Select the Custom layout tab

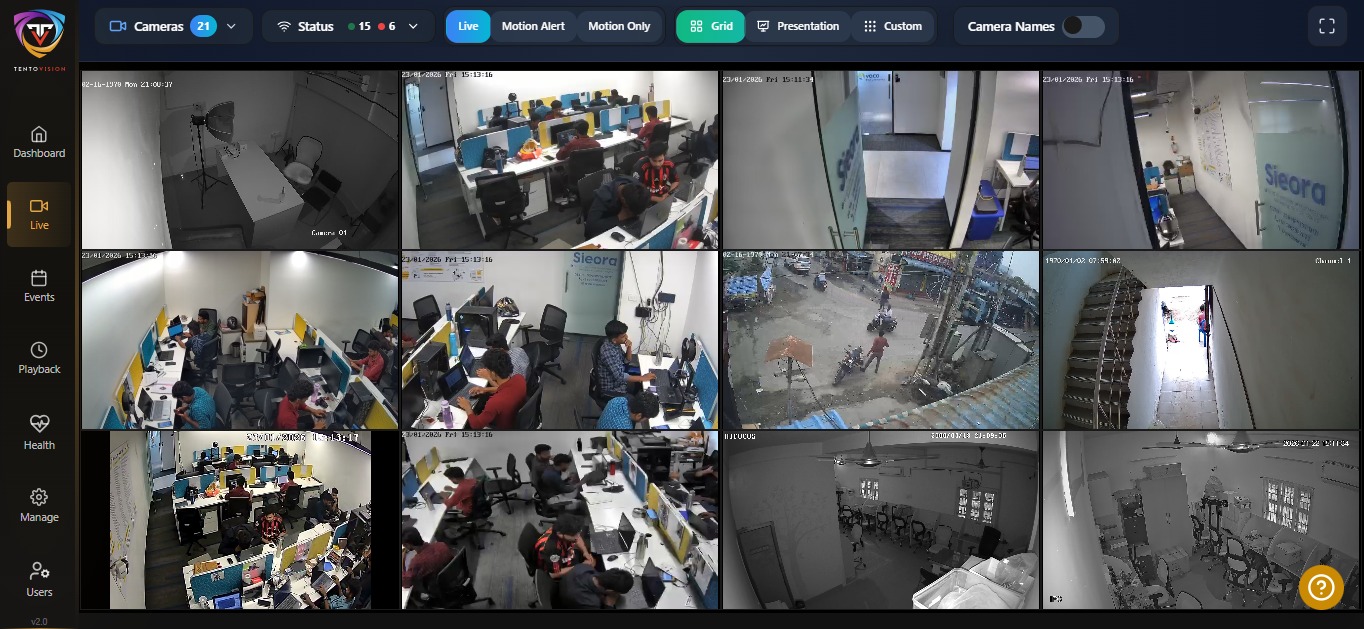click(x=893, y=27)
